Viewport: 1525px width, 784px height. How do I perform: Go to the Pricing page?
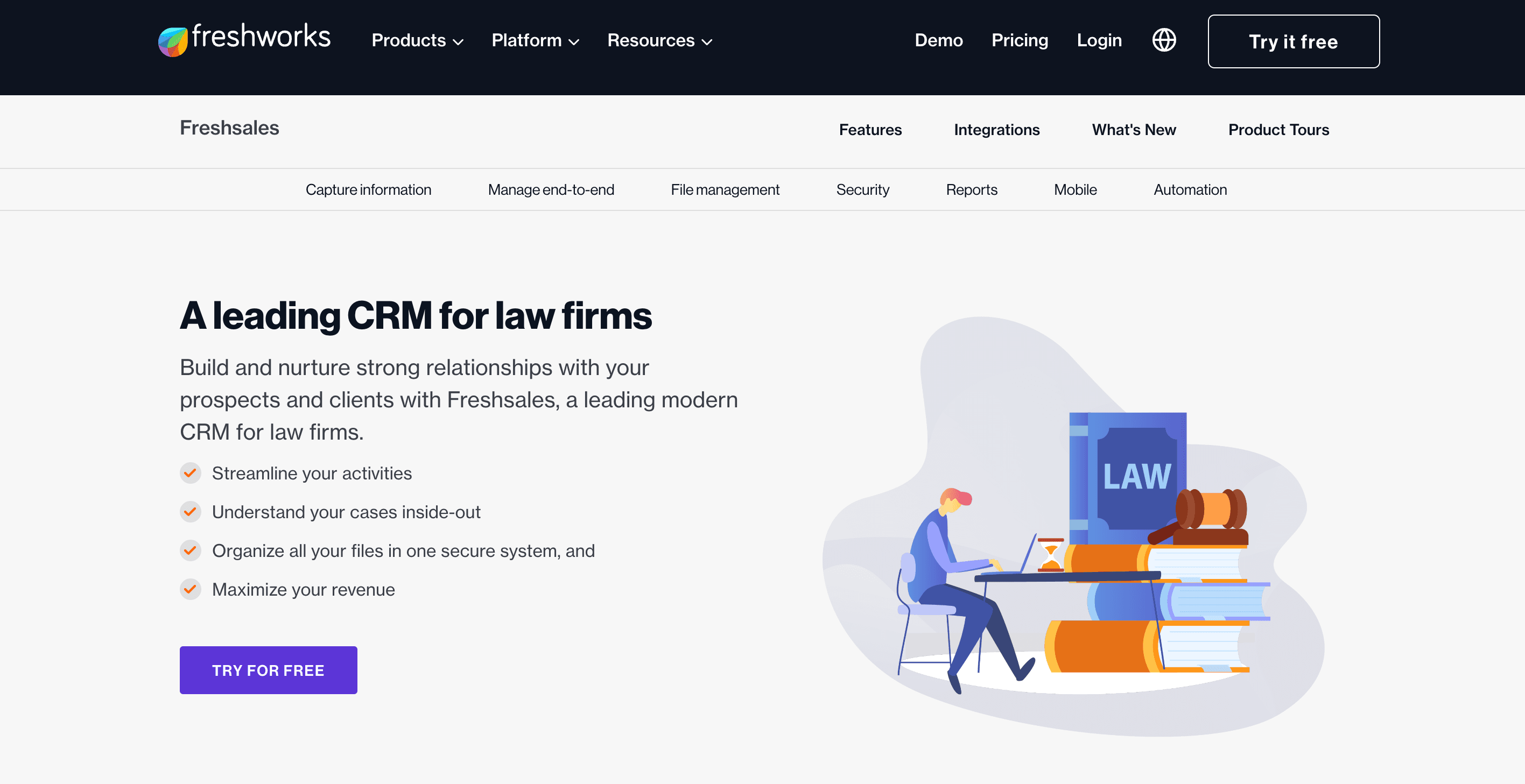pos(1020,40)
